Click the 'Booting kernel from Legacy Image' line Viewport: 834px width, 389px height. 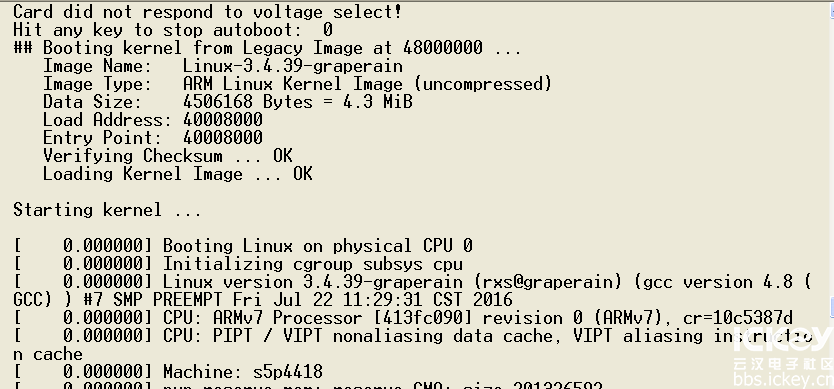coord(267,48)
